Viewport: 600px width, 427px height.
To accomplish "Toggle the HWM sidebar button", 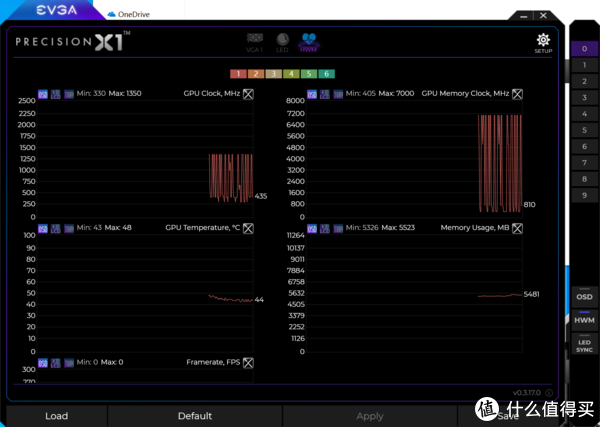I will click(x=584, y=320).
